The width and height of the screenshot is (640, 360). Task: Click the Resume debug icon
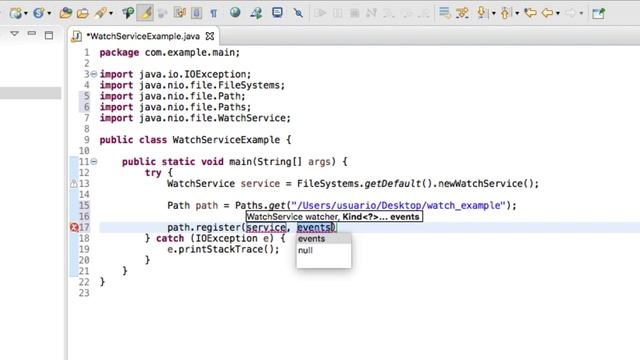coord(320,13)
